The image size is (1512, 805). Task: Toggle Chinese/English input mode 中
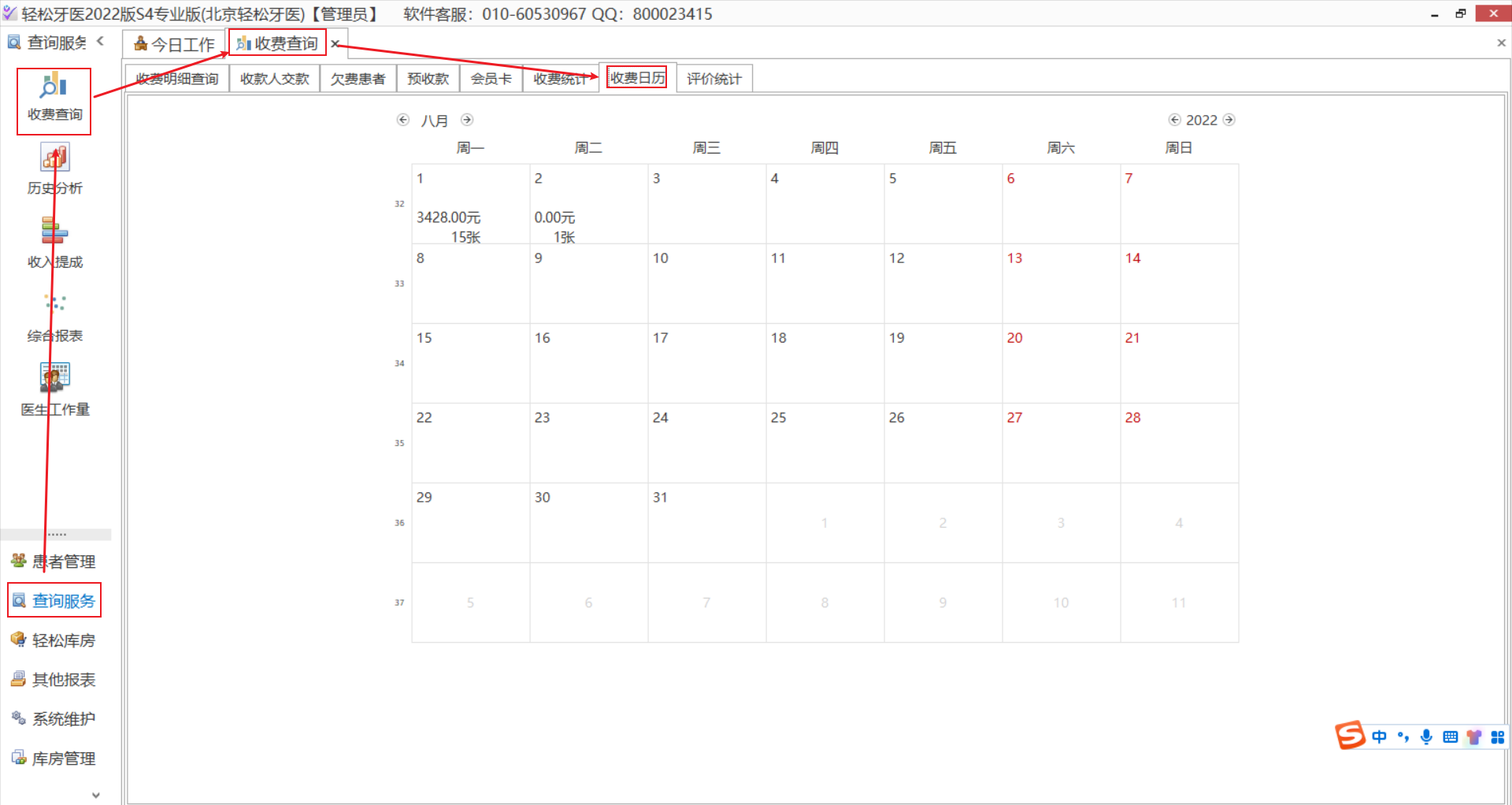pos(1379,736)
